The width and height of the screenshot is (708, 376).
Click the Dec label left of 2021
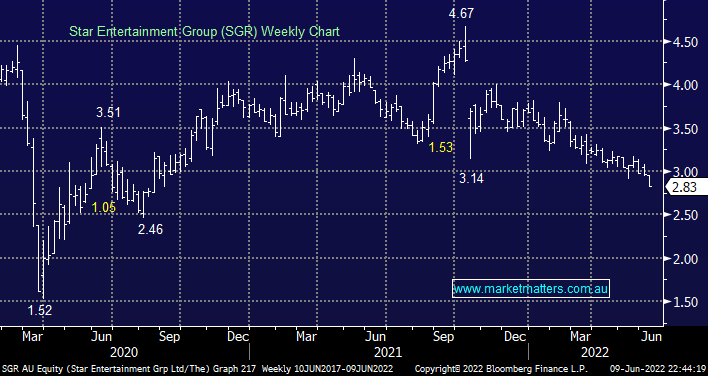(x=238, y=337)
